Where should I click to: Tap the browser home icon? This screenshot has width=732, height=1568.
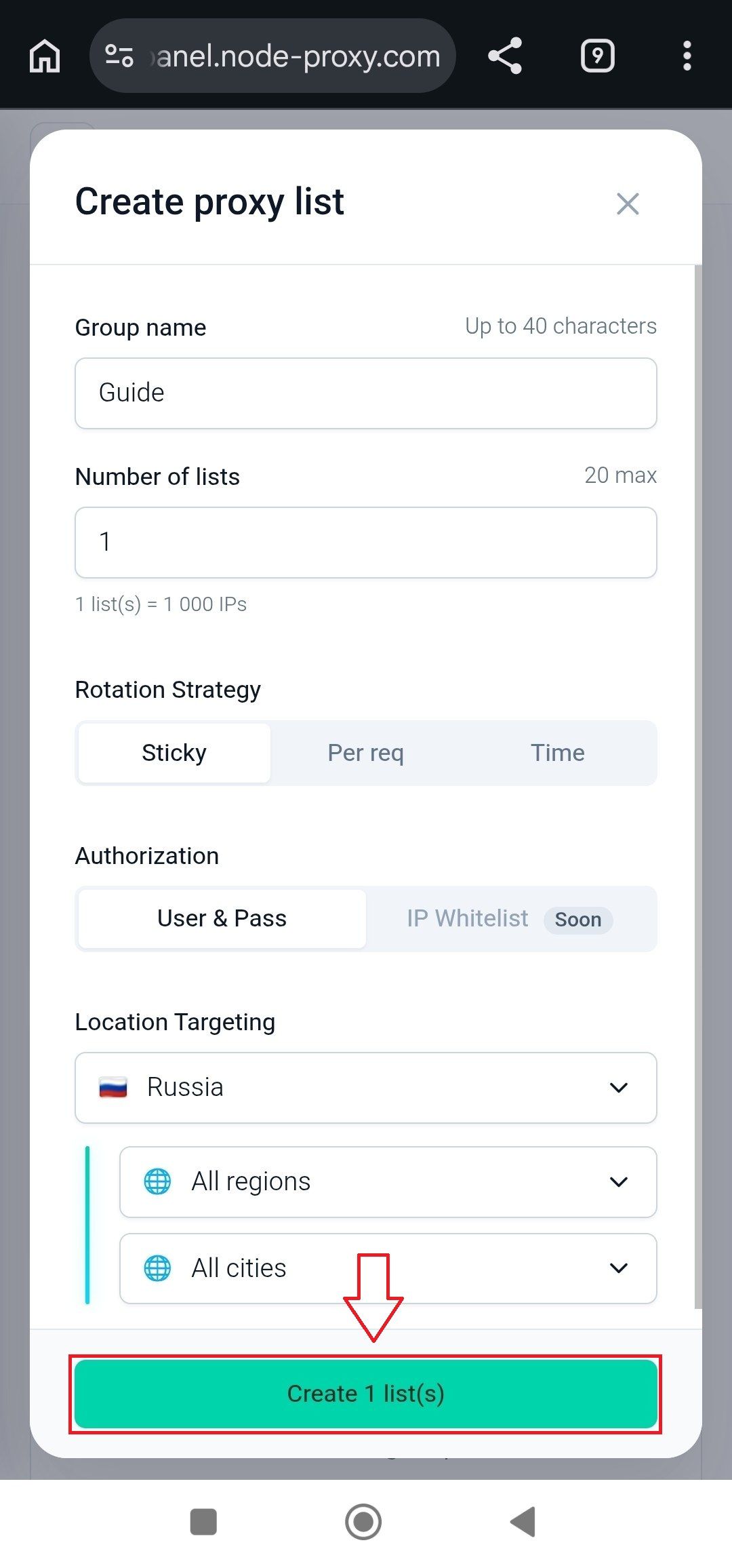[x=45, y=56]
